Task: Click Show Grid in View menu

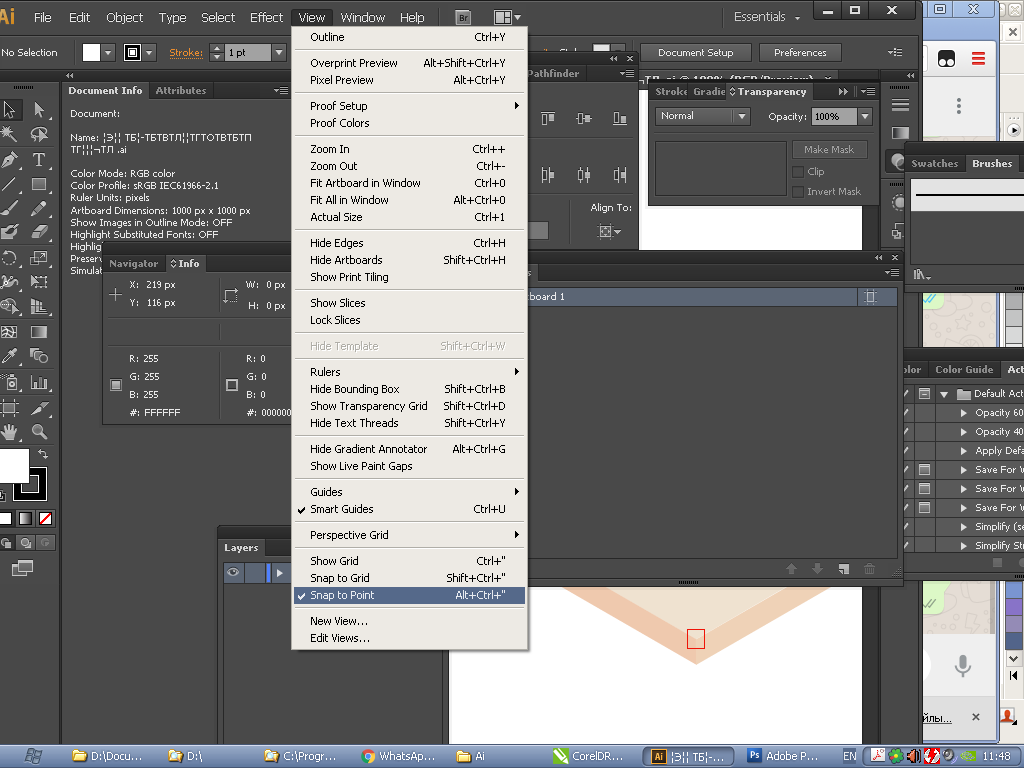Action: [334, 561]
